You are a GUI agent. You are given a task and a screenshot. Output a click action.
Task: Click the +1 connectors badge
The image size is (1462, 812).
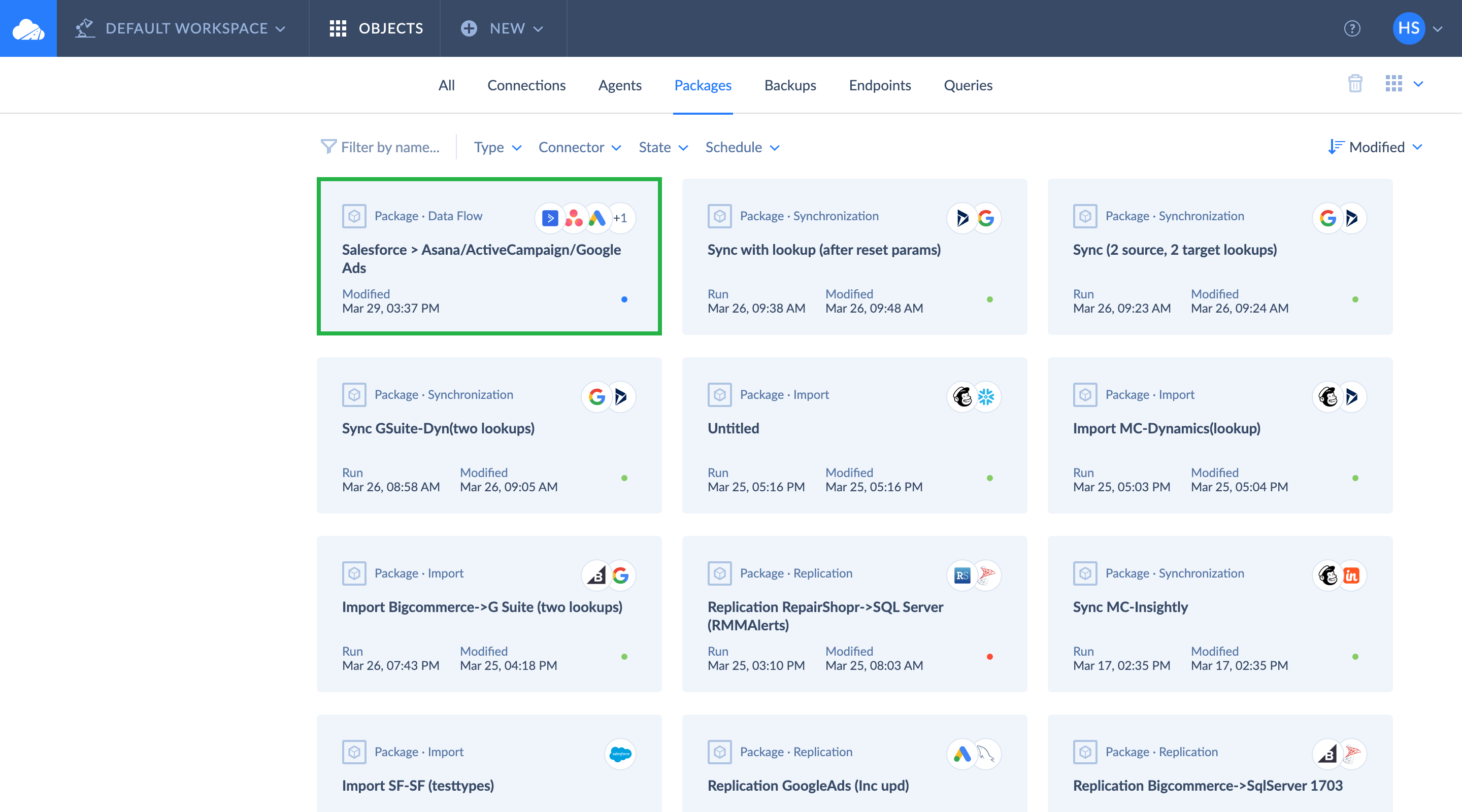(x=620, y=218)
